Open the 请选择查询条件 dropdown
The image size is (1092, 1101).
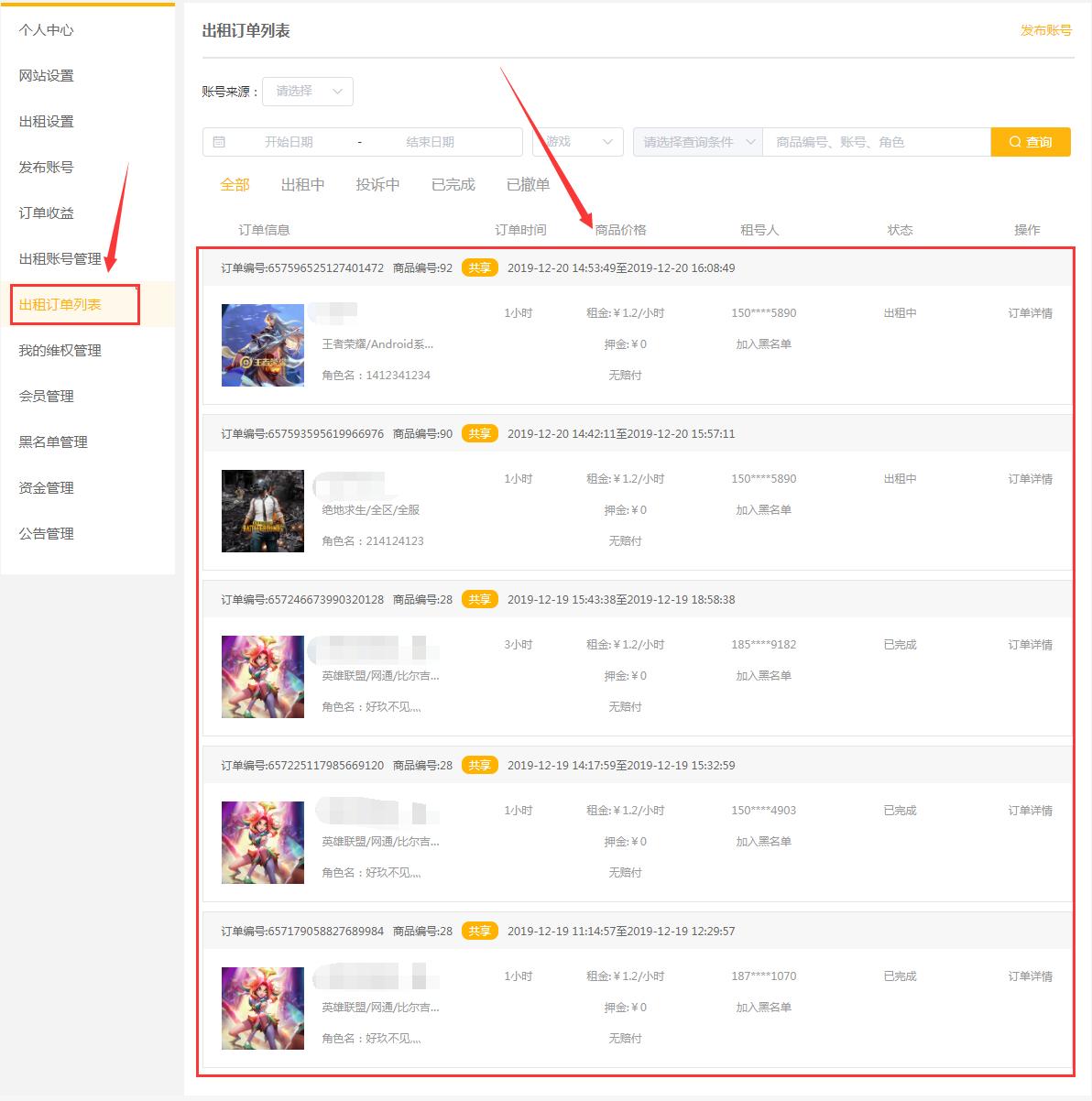(x=697, y=141)
